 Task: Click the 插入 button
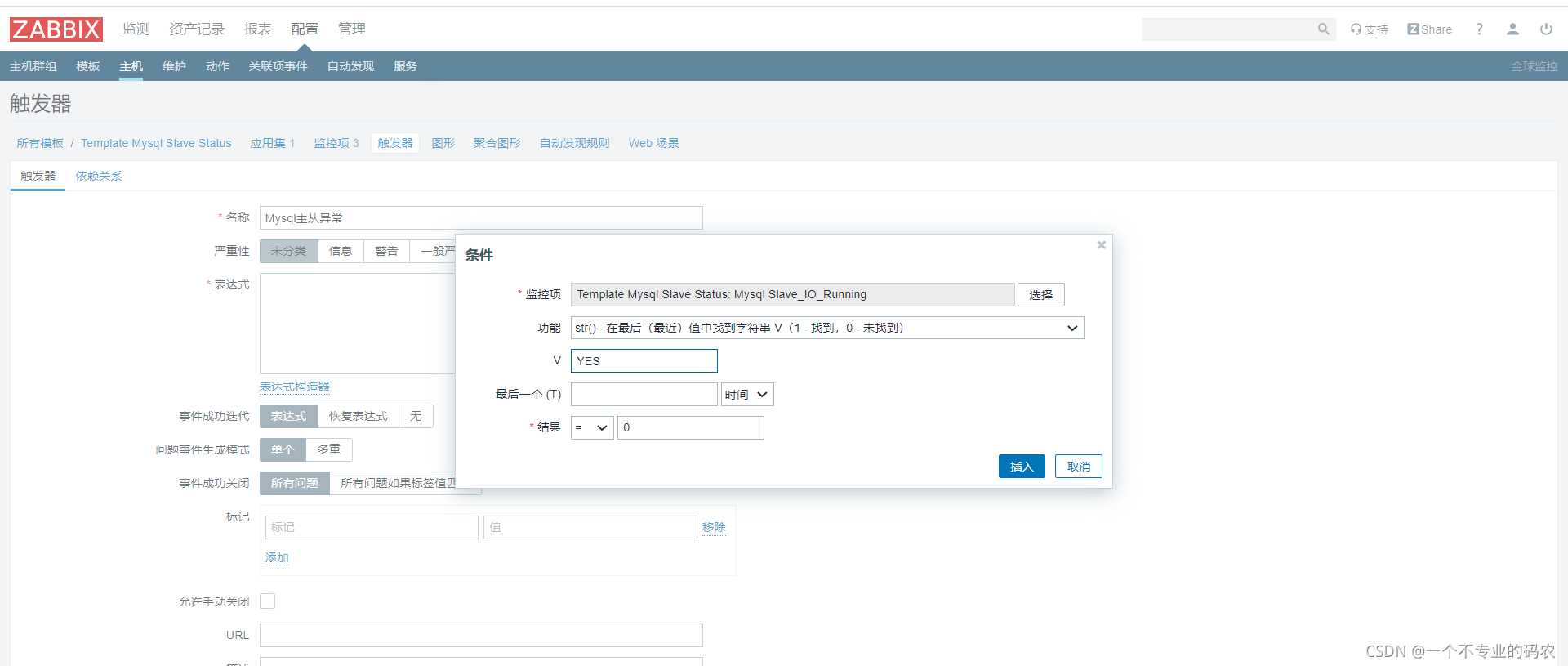click(1022, 467)
